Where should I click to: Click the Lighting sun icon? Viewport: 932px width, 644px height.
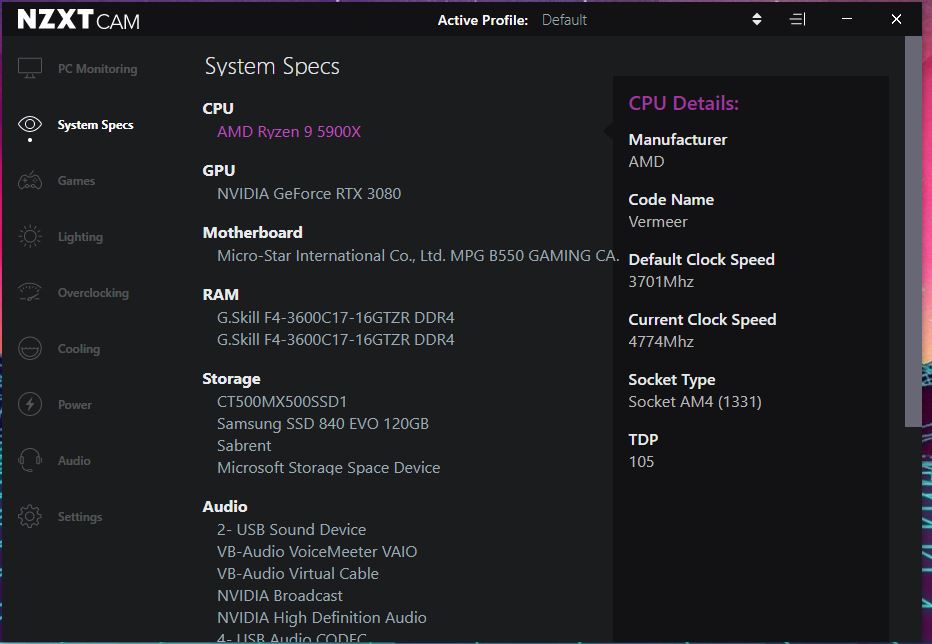pos(30,236)
